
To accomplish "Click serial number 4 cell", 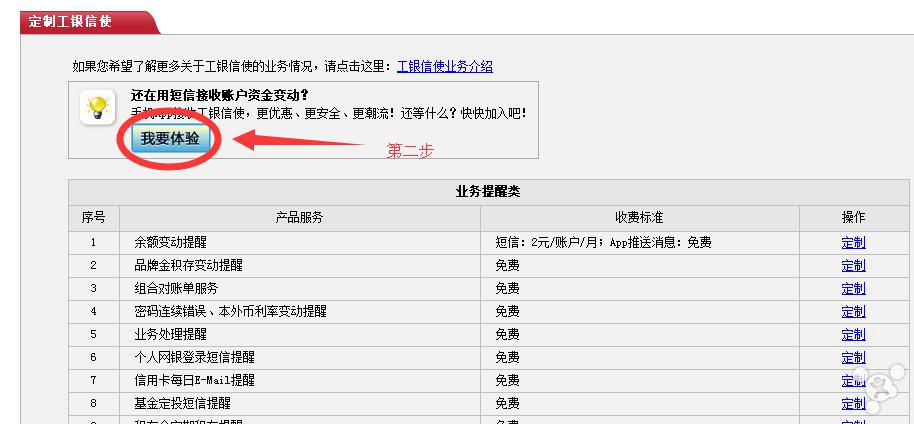I will pyautogui.click(x=93, y=312).
